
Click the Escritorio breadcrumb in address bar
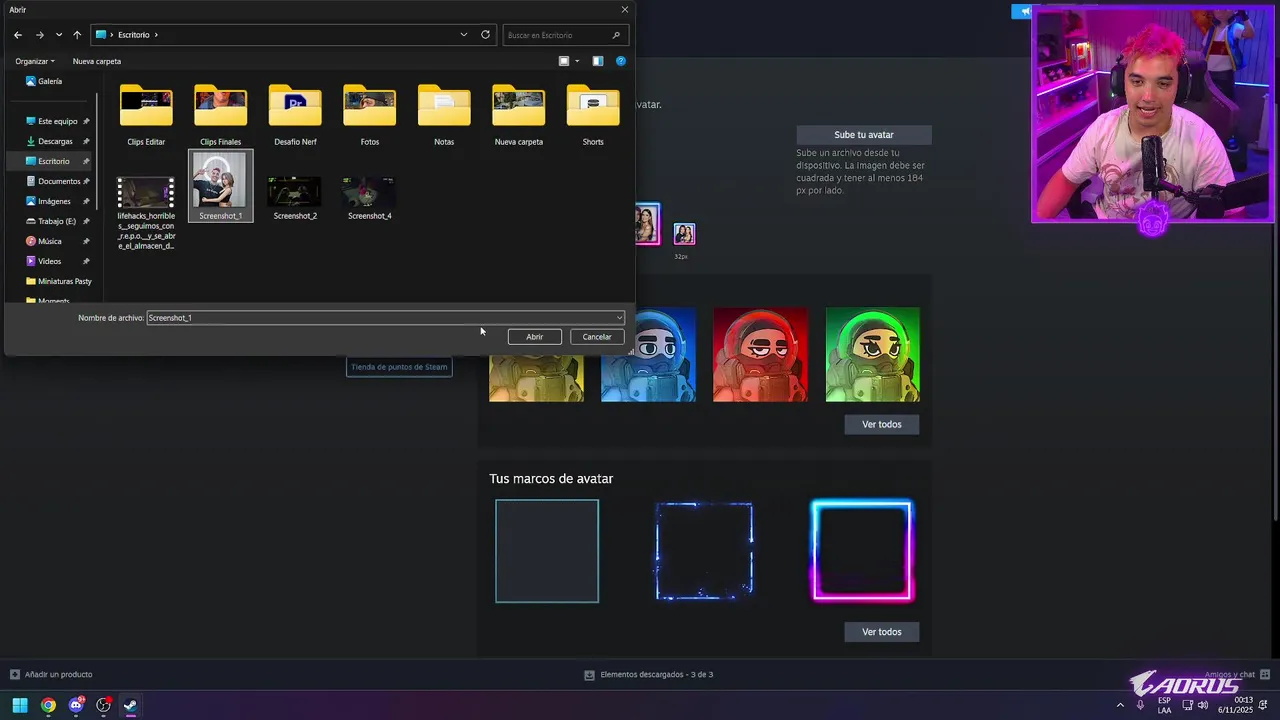133,35
